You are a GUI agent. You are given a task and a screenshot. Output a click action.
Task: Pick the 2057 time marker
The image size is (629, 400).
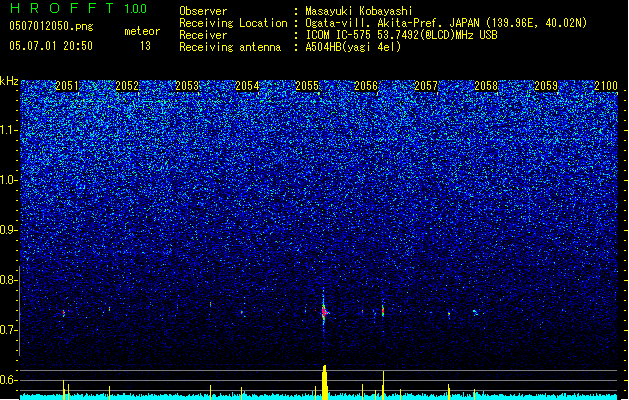[x=426, y=86]
